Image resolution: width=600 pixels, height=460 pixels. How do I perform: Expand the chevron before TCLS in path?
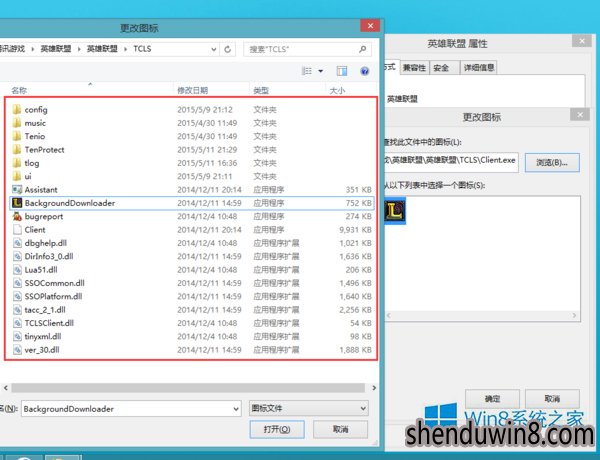coord(126,49)
